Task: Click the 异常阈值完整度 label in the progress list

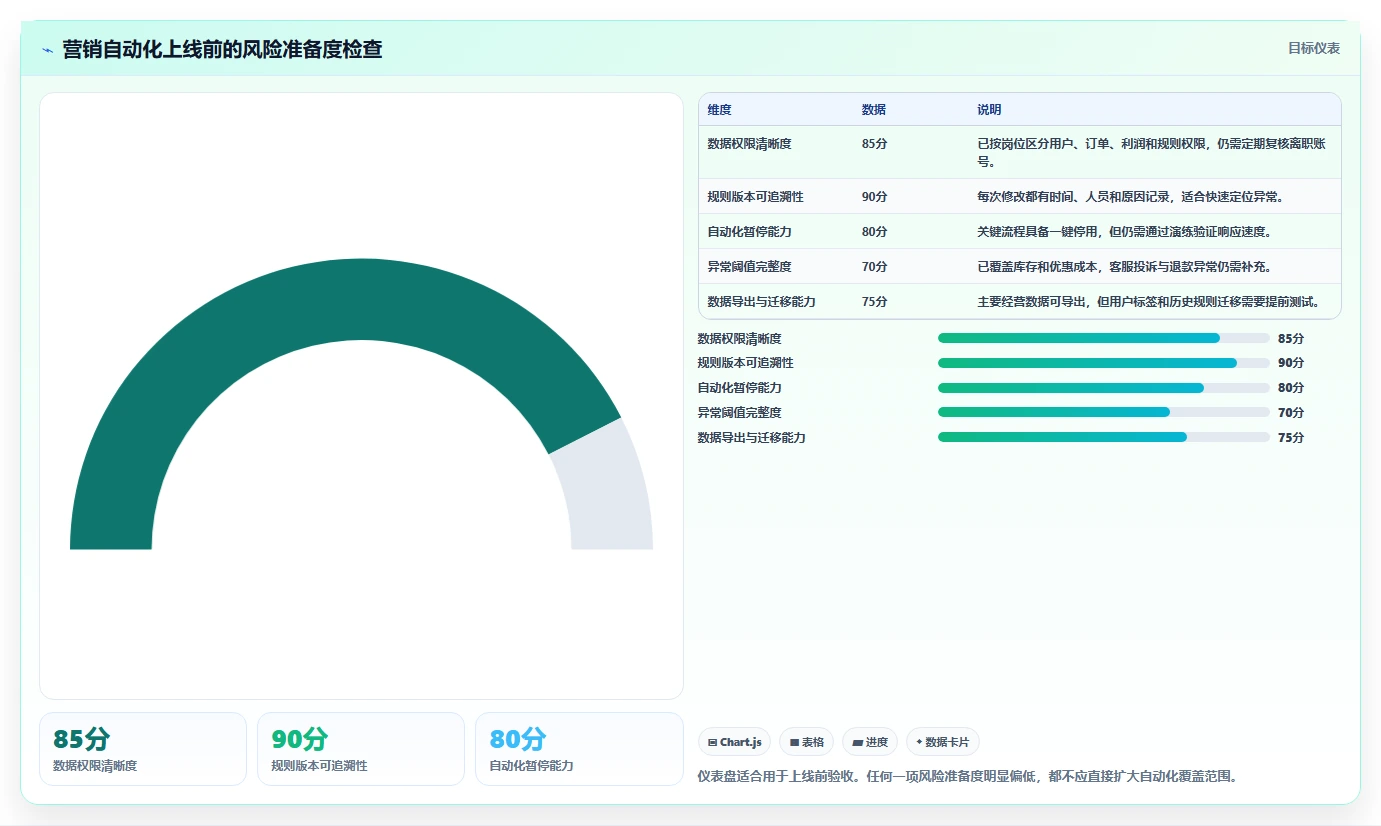Action: 740,413
